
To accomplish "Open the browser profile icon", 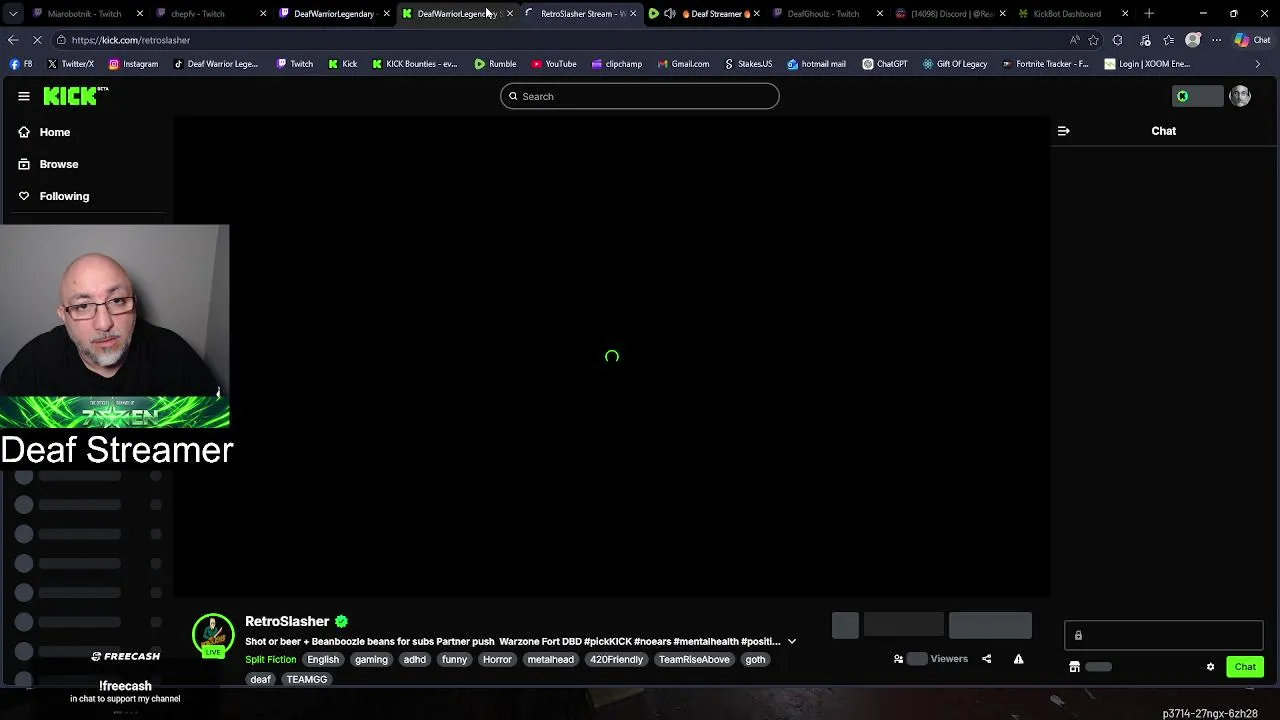I will tap(1193, 40).
